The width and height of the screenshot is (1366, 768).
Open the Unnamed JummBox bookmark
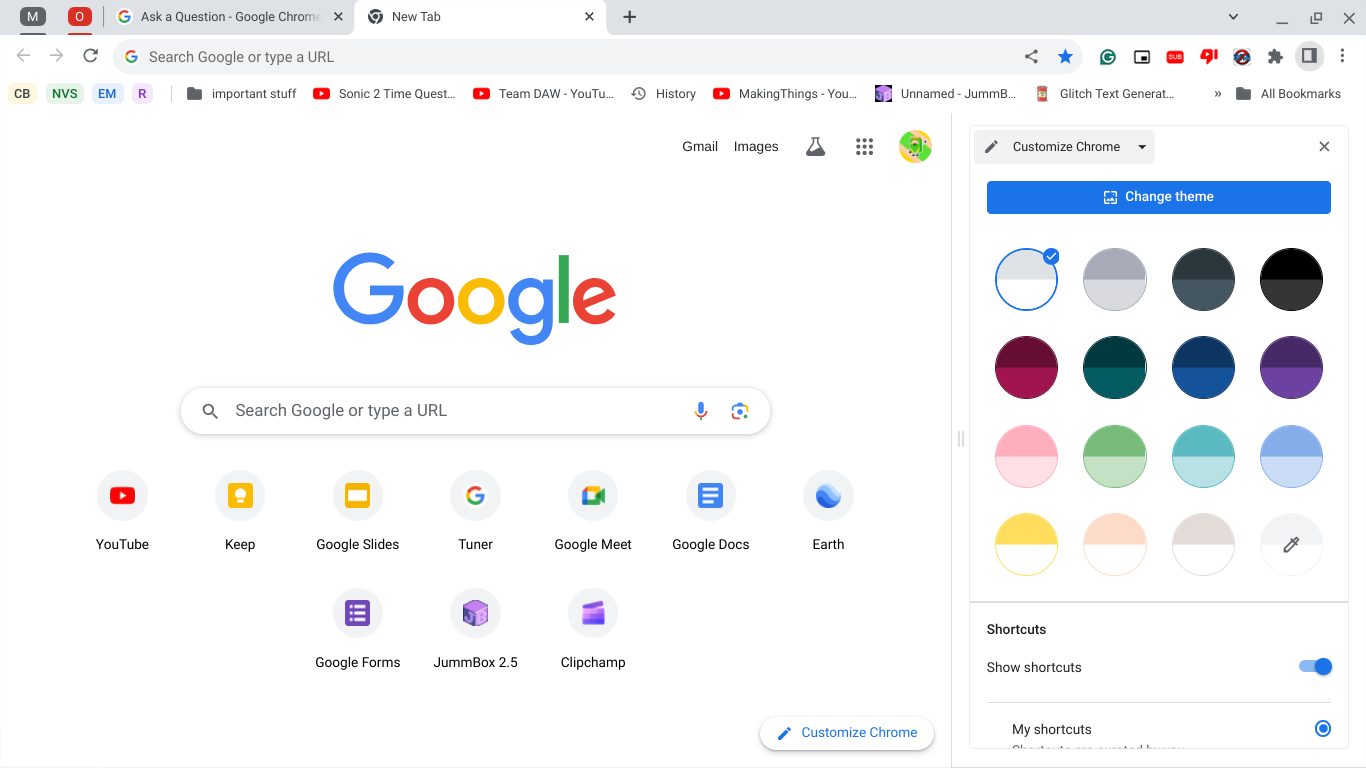(x=946, y=94)
